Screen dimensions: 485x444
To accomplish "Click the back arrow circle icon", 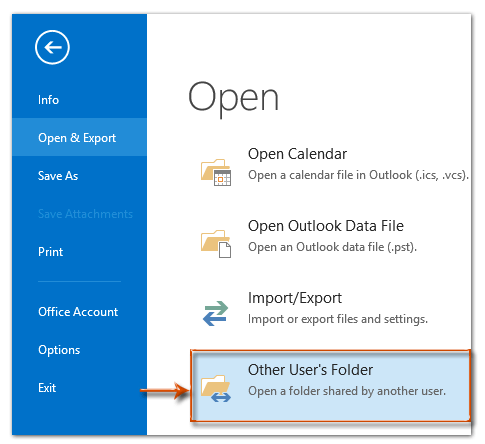I will pos(52,47).
